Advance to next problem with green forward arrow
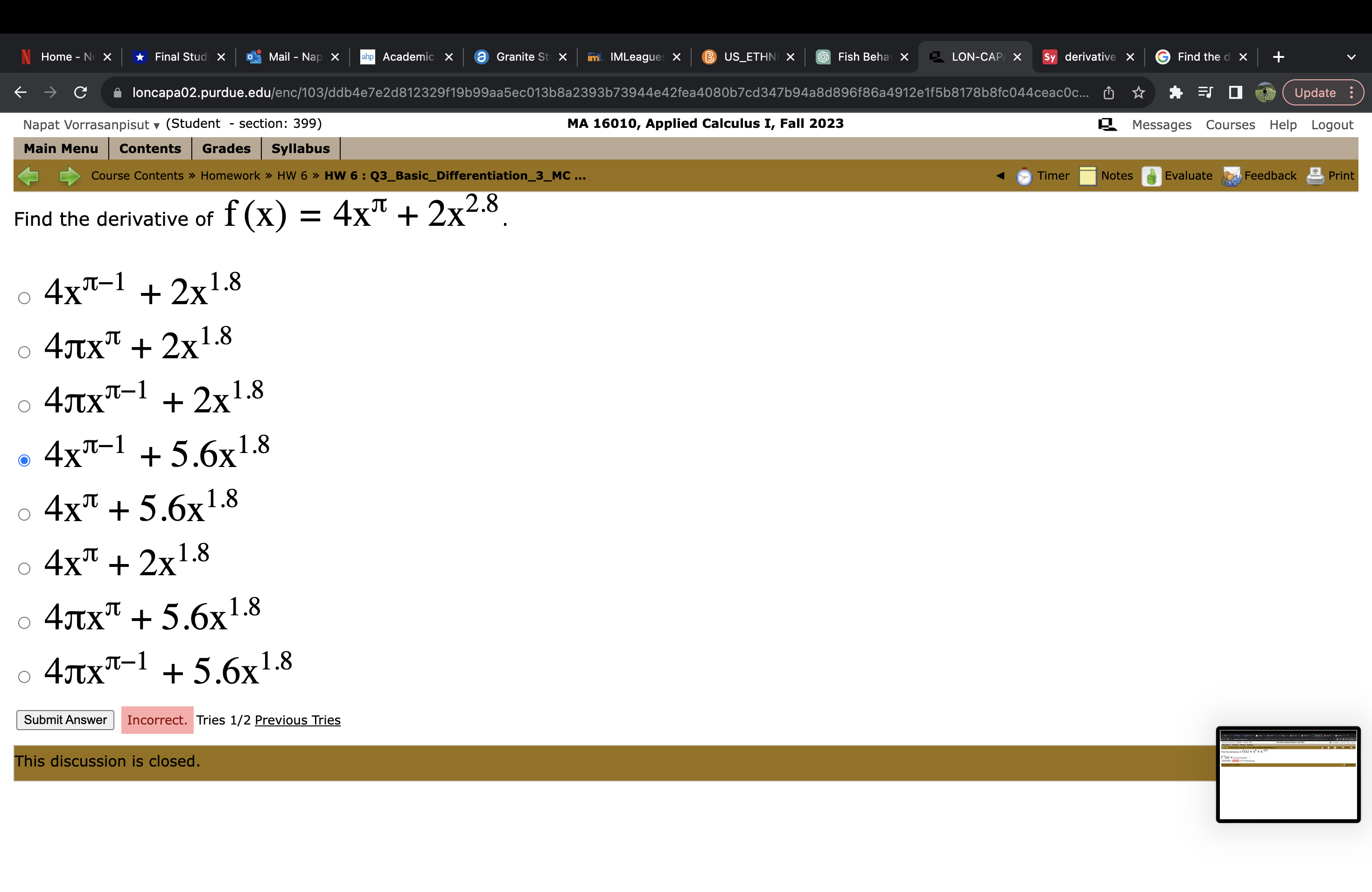This screenshot has width=1372, height=892. click(69, 176)
